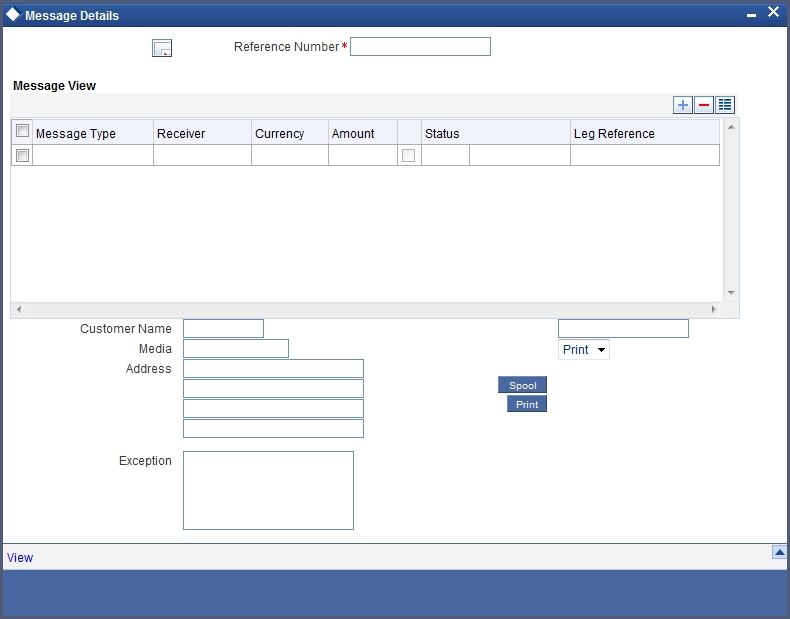The height and width of the screenshot is (619, 790).
Task: Click the Amount column header
Action: (x=363, y=133)
